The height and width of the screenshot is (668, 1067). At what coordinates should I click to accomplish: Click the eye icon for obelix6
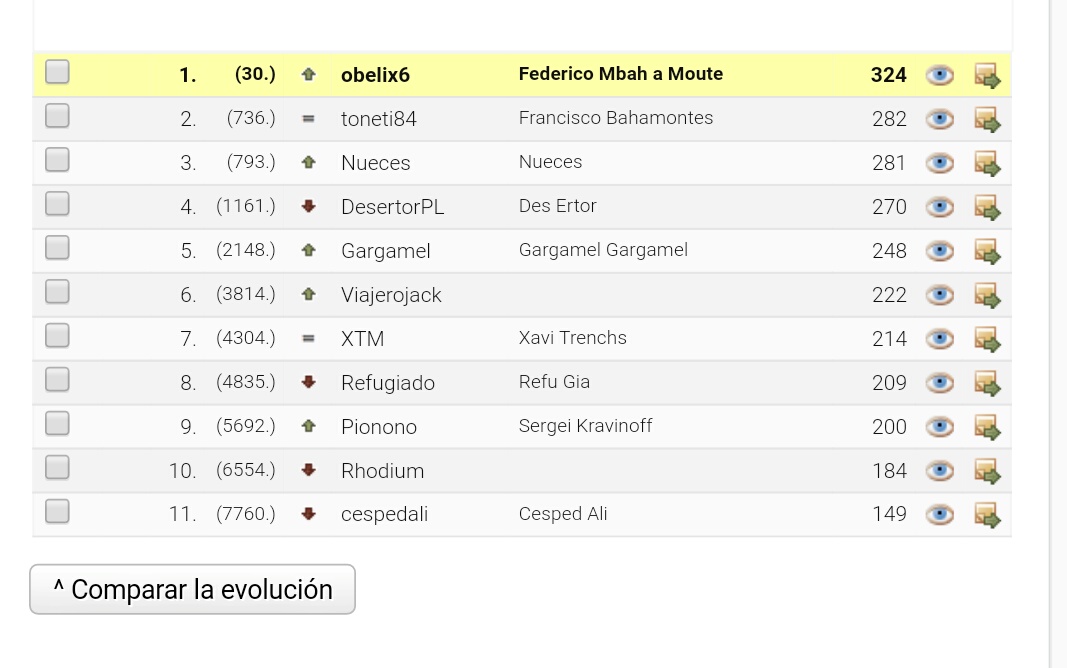point(940,75)
